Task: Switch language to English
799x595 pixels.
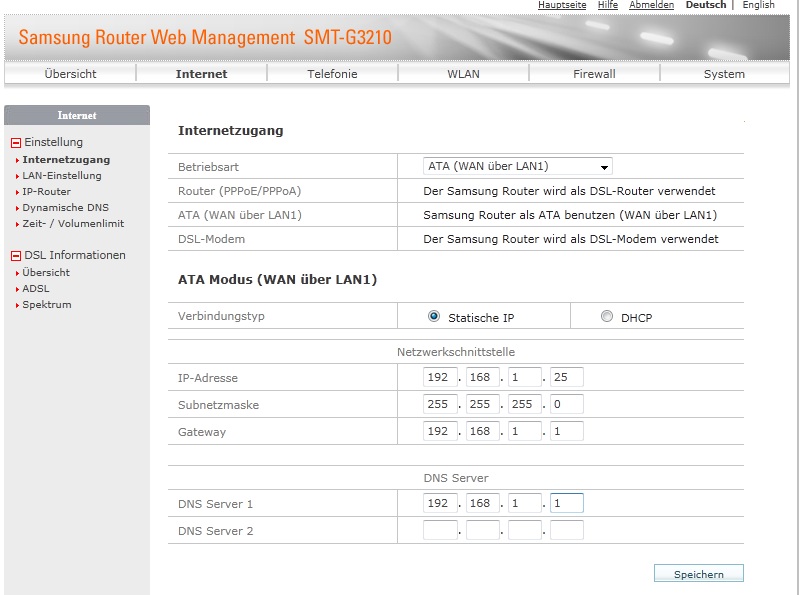Action: [758, 5]
